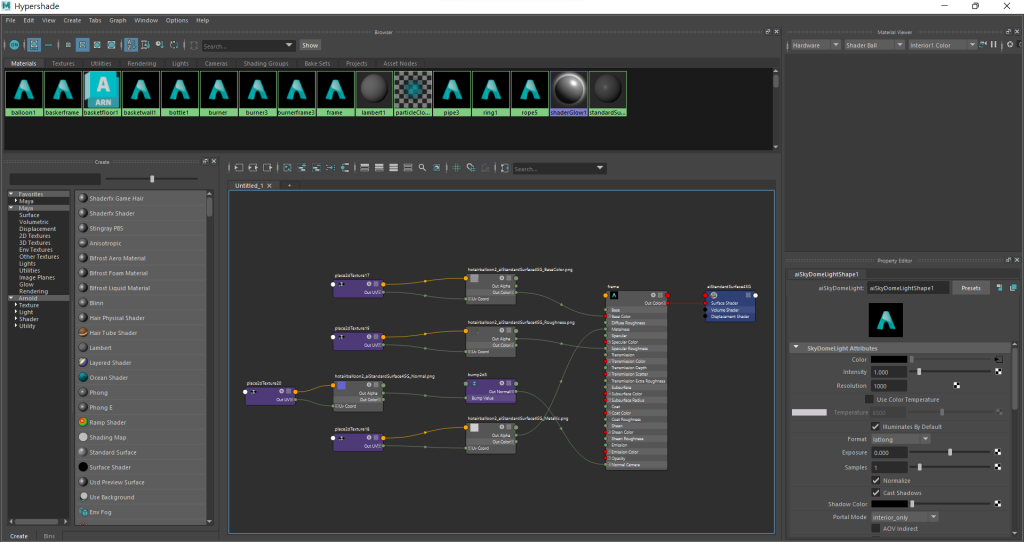Select the shaderGlow1 material swatch
The height and width of the screenshot is (542, 1024).
(x=569, y=93)
